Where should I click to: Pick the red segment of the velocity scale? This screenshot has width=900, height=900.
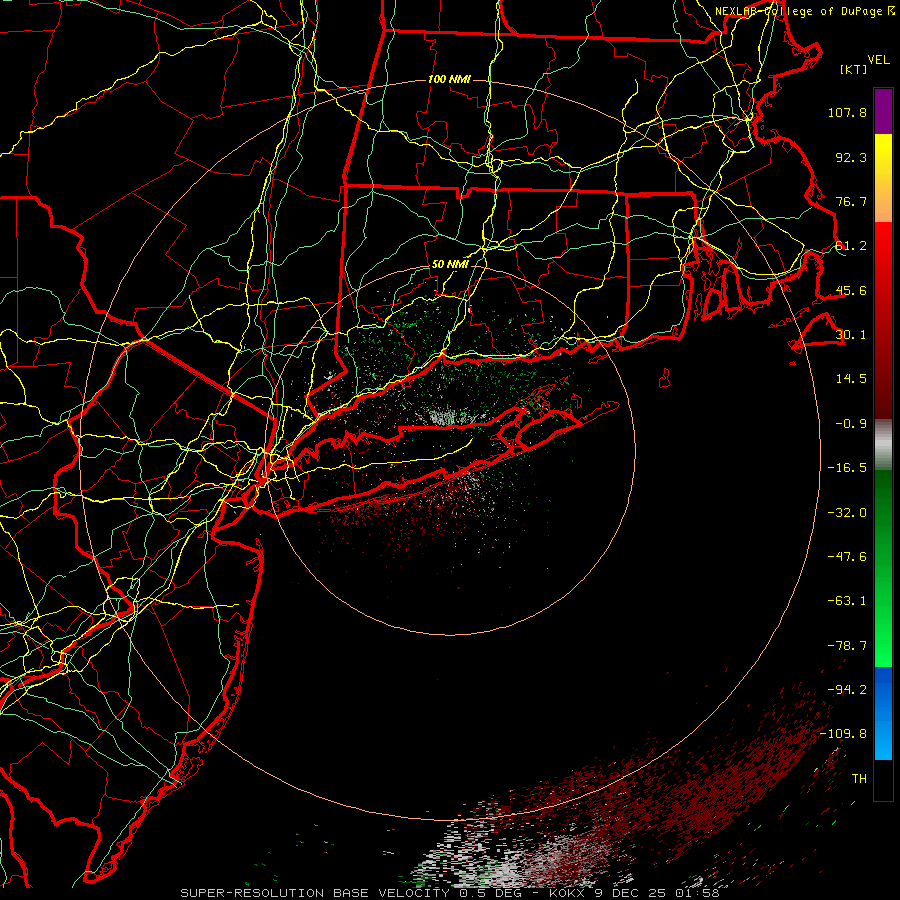[x=883, y=320]
